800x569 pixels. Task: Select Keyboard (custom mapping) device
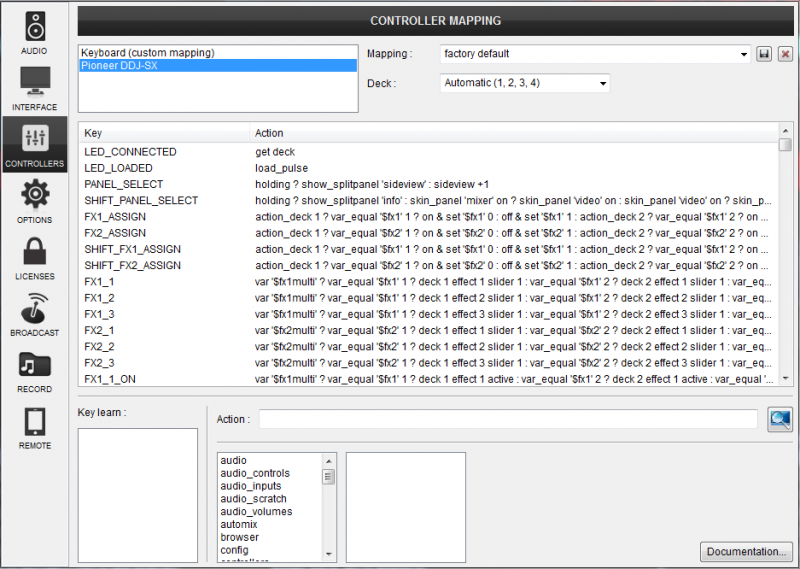(x=218, y=53)
